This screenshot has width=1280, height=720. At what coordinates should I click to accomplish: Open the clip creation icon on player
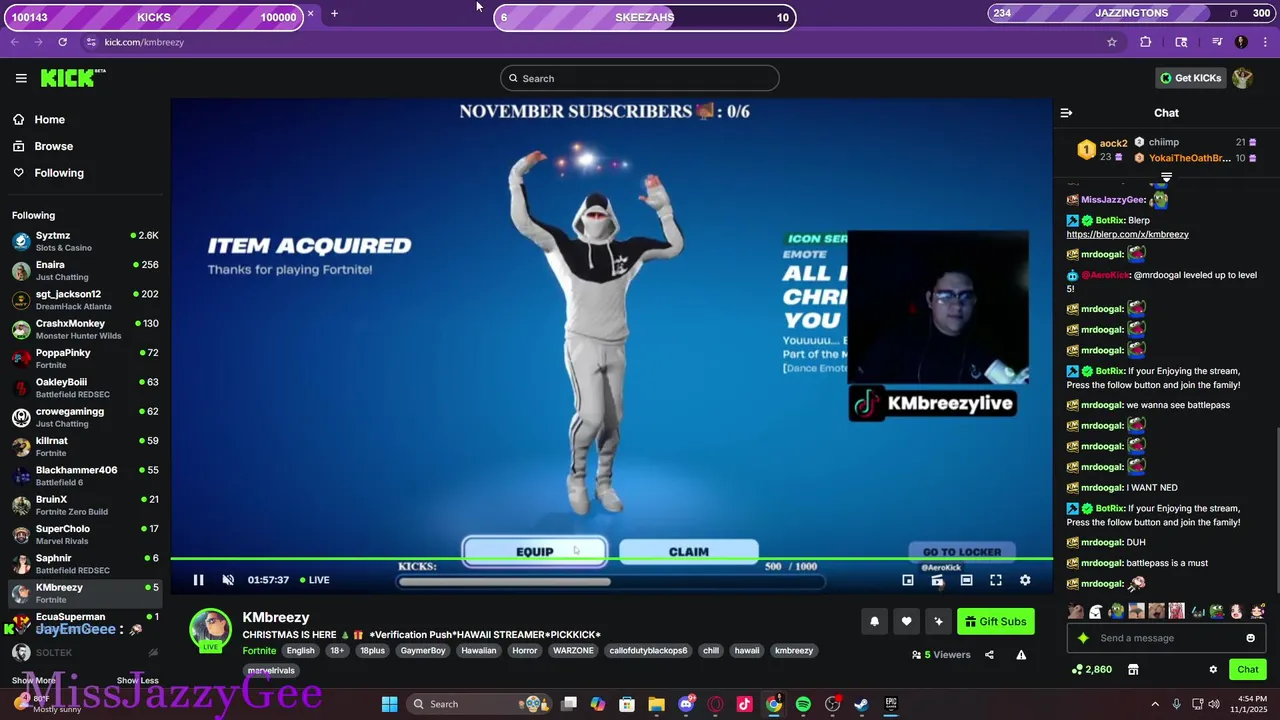tap(937, 580)
